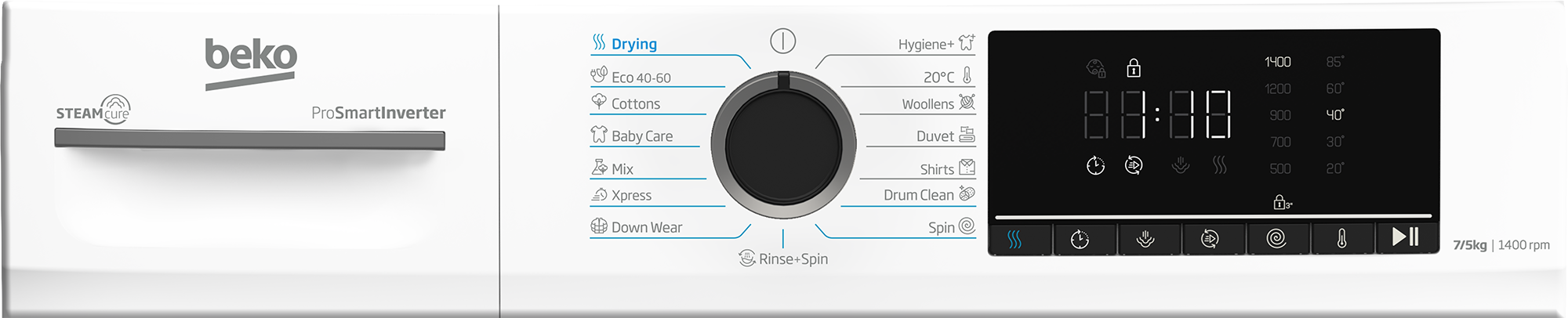Viewport: 1568px width, 318px height.
Task: Choose the Baby Care program
Action: click(x=641, y=136)
